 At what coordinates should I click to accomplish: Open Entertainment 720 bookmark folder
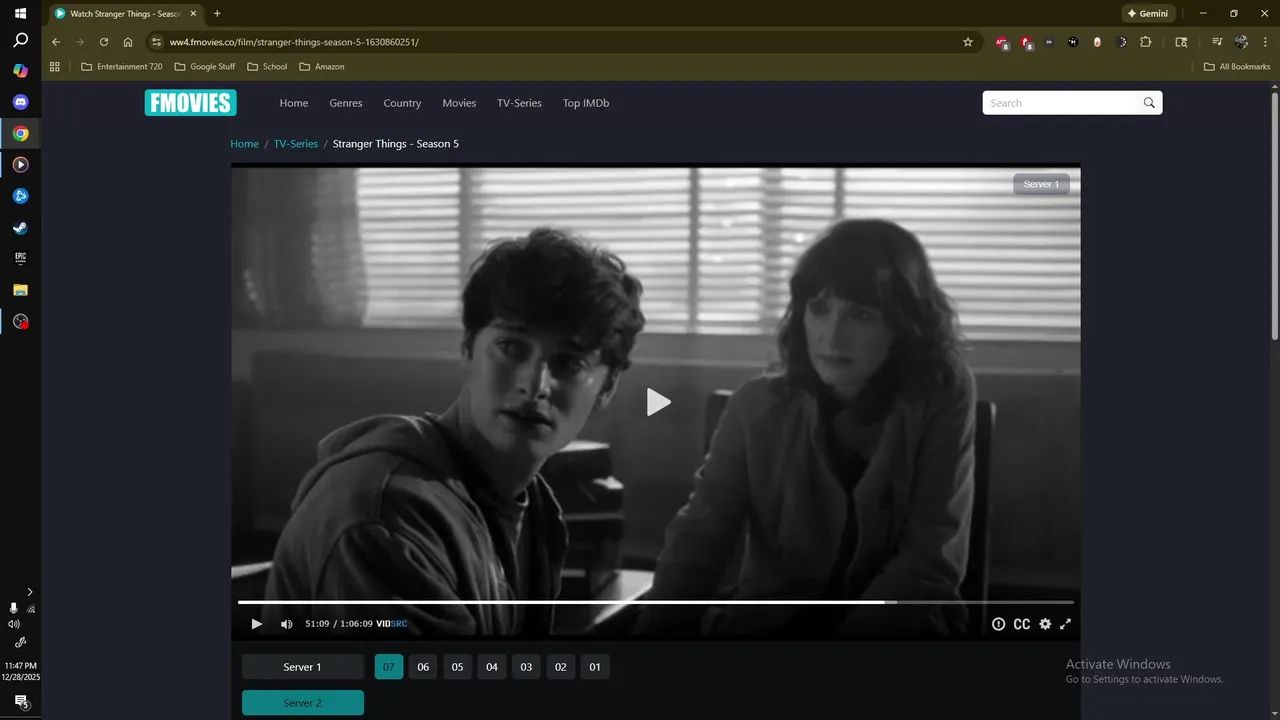click(122, 67)
